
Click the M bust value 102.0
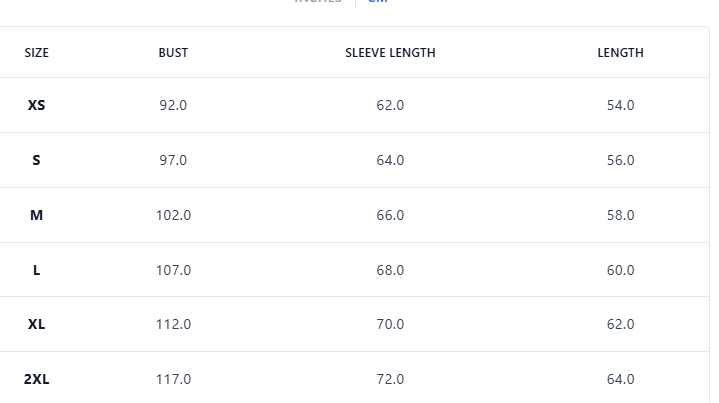(173, 215)
